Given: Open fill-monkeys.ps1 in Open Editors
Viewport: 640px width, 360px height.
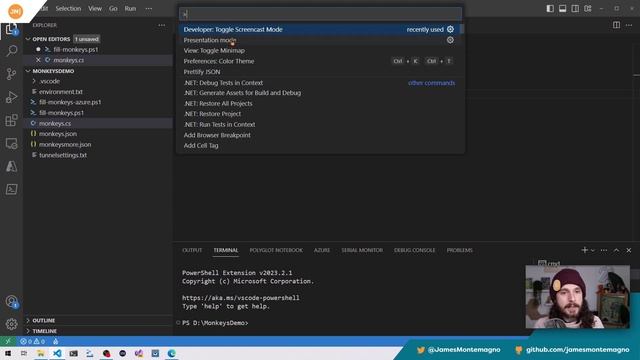Looking at the screenshot, I should pyautogui.click(x=76, y=49).
